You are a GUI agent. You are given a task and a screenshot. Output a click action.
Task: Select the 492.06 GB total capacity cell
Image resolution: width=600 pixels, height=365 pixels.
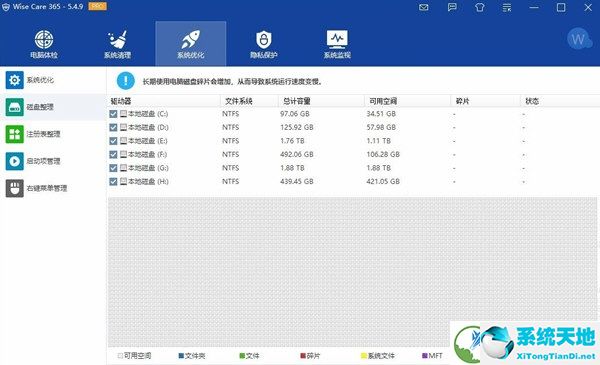(x=297, y=155)
